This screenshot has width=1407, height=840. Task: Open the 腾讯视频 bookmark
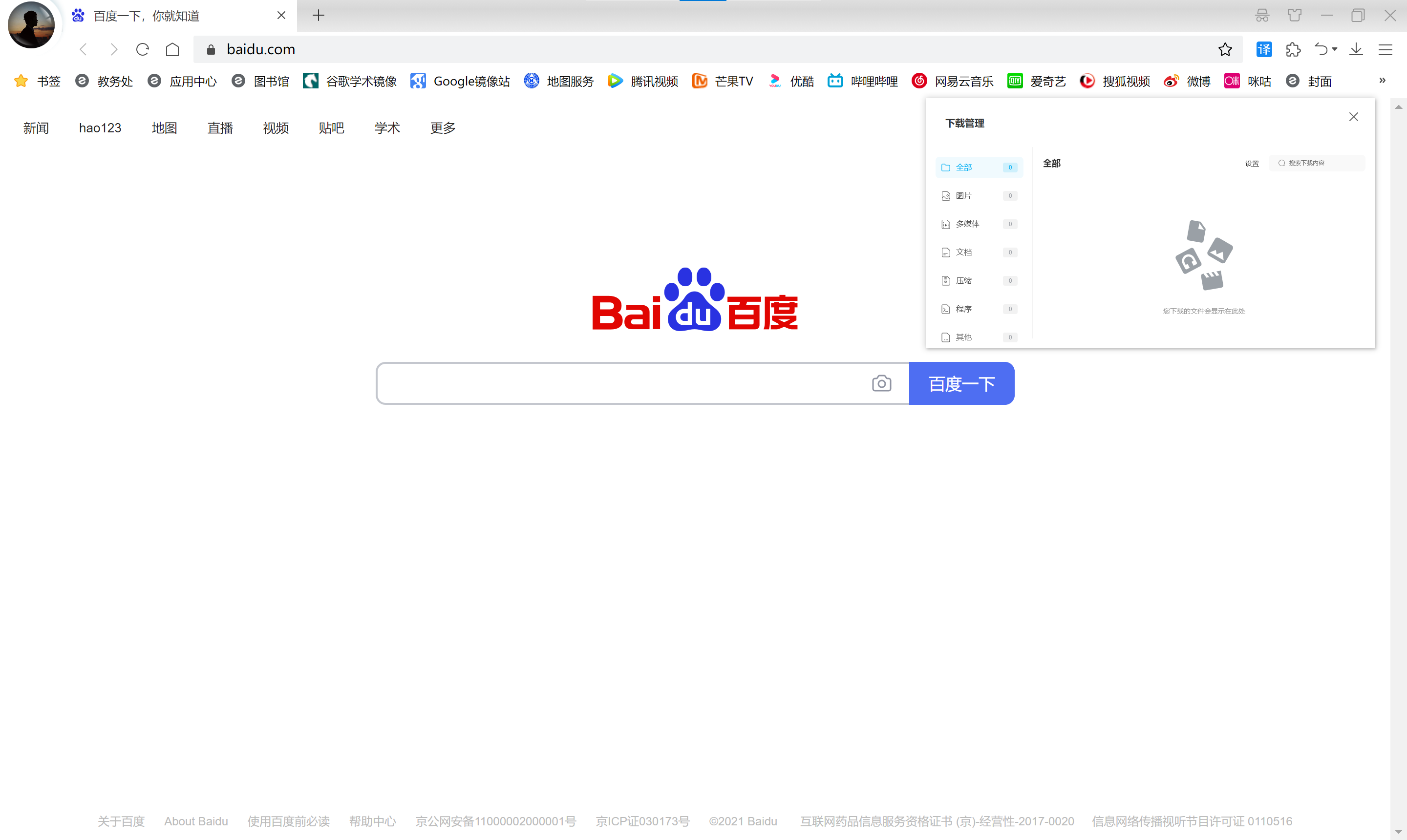click(x=642, y=81)
